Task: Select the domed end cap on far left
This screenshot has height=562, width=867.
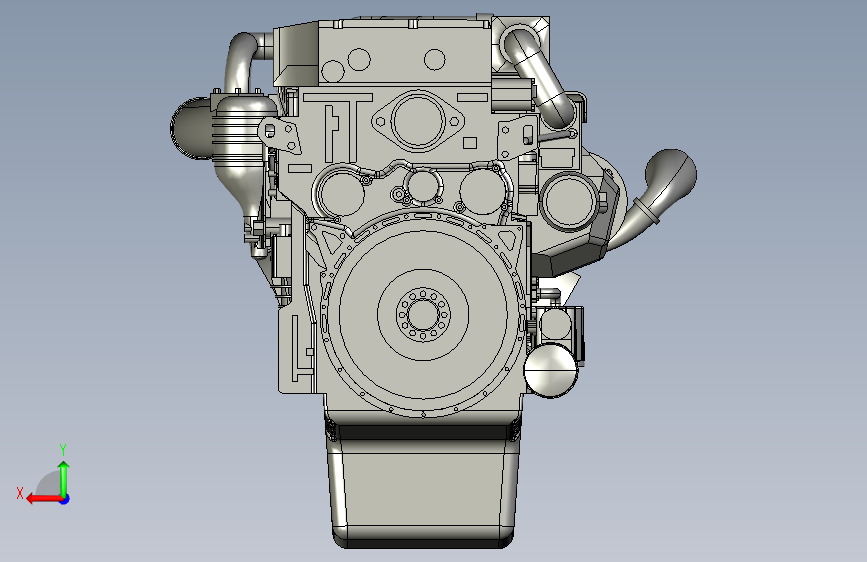Action: [191, 128]
